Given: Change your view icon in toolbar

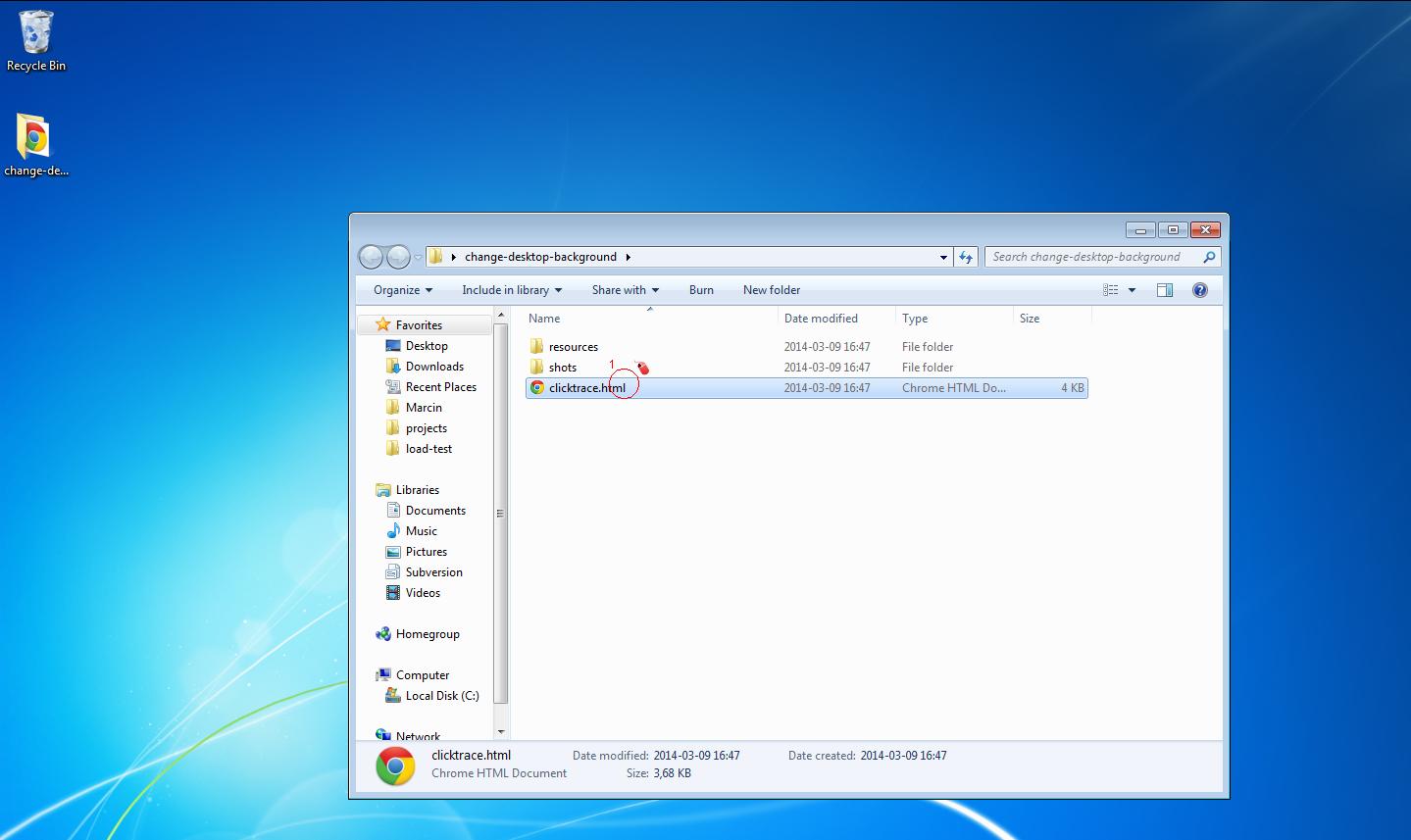Looking at the screenshot, I should [x=1111, y=290].
